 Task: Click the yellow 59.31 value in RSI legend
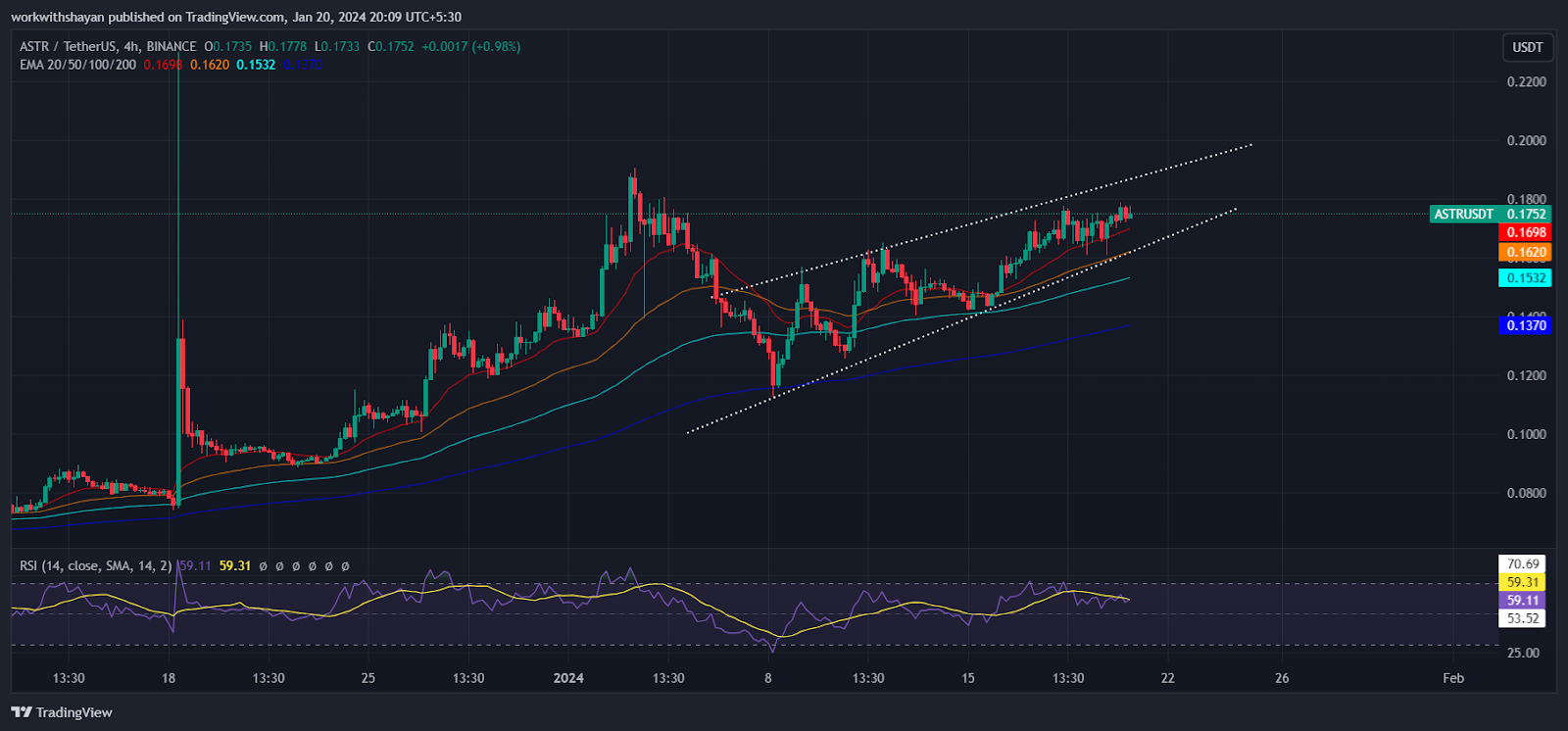(235, 565)
